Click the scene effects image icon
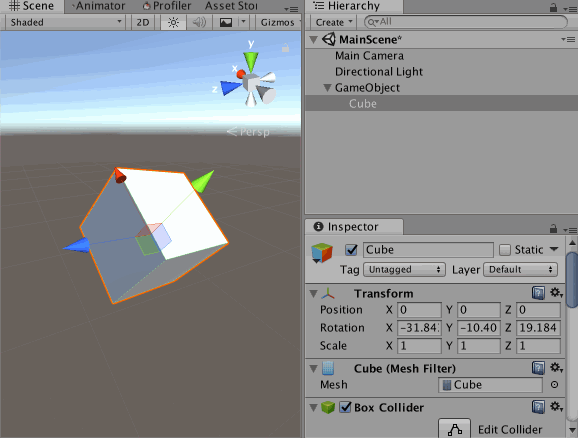Screen dimensions: 578x438 pyautogui.click(x=226, y=22)
